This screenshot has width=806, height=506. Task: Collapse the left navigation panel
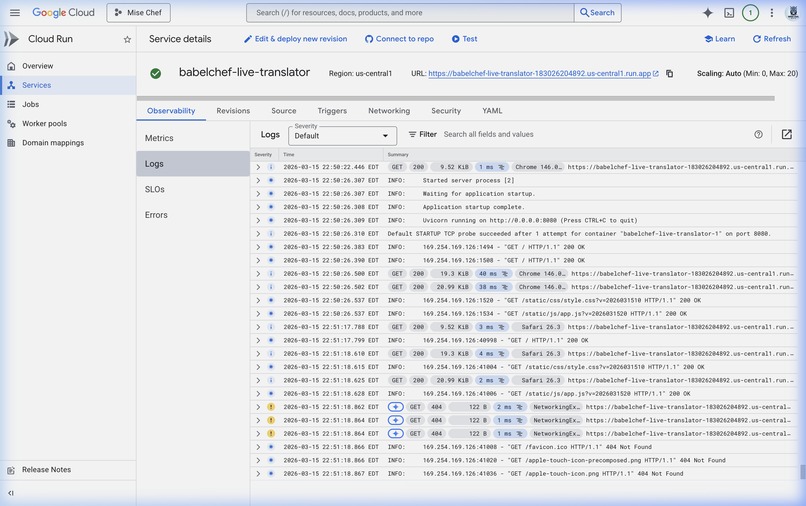point(11,493)
